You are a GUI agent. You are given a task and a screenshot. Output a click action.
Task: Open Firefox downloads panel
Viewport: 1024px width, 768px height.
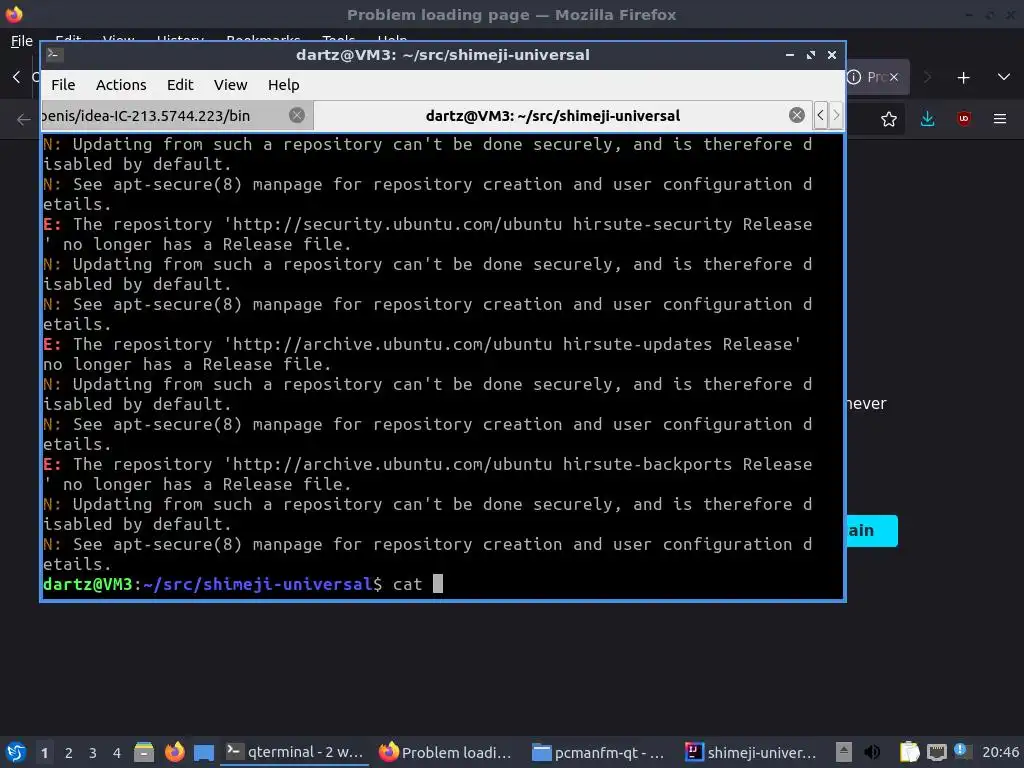(x=927, y=119)
